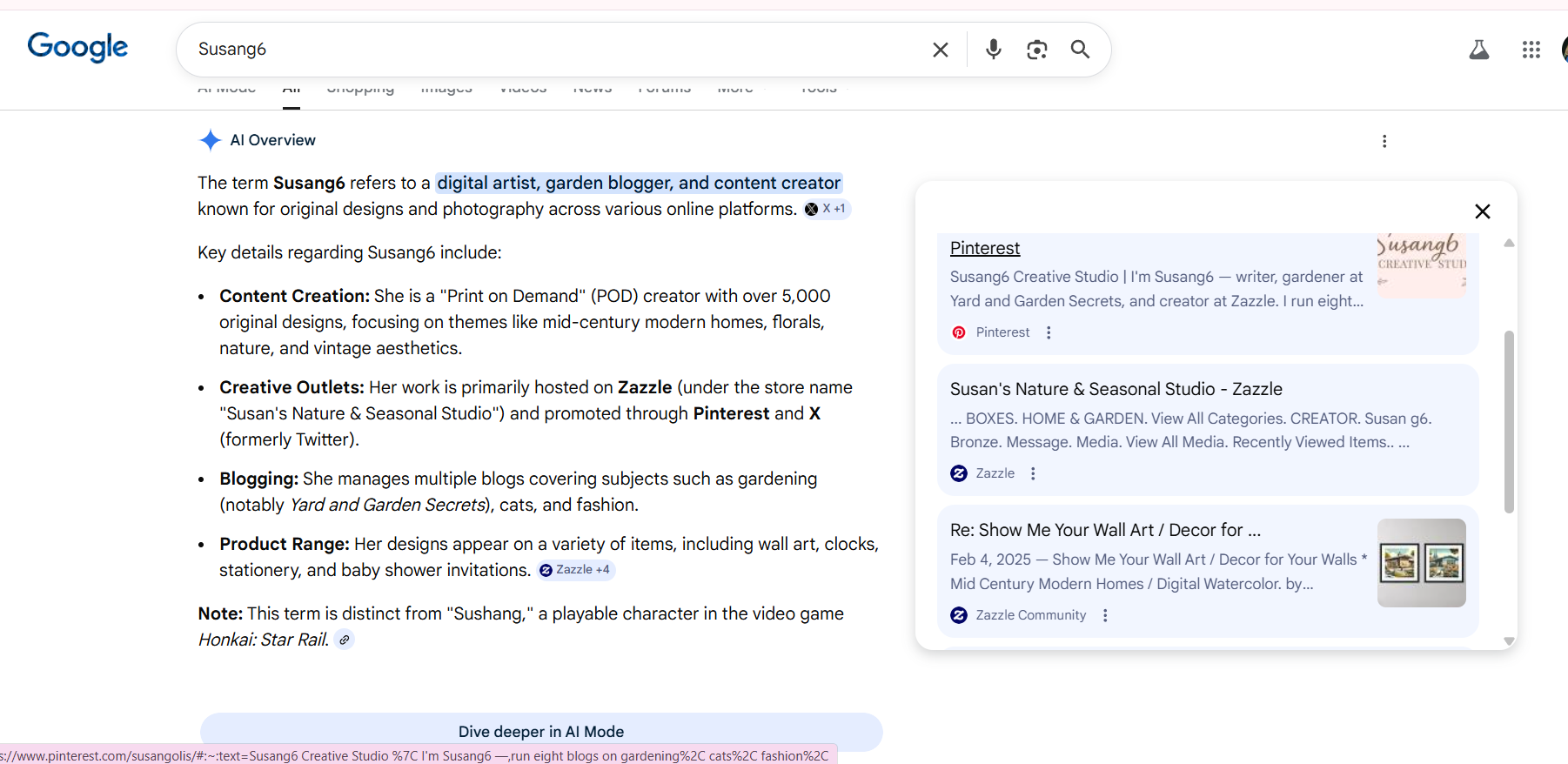Click the sources panel scroll-down arrow
Viewport: 1568px width, 764px height.
pyautogui.click(x=1509, y=641)
